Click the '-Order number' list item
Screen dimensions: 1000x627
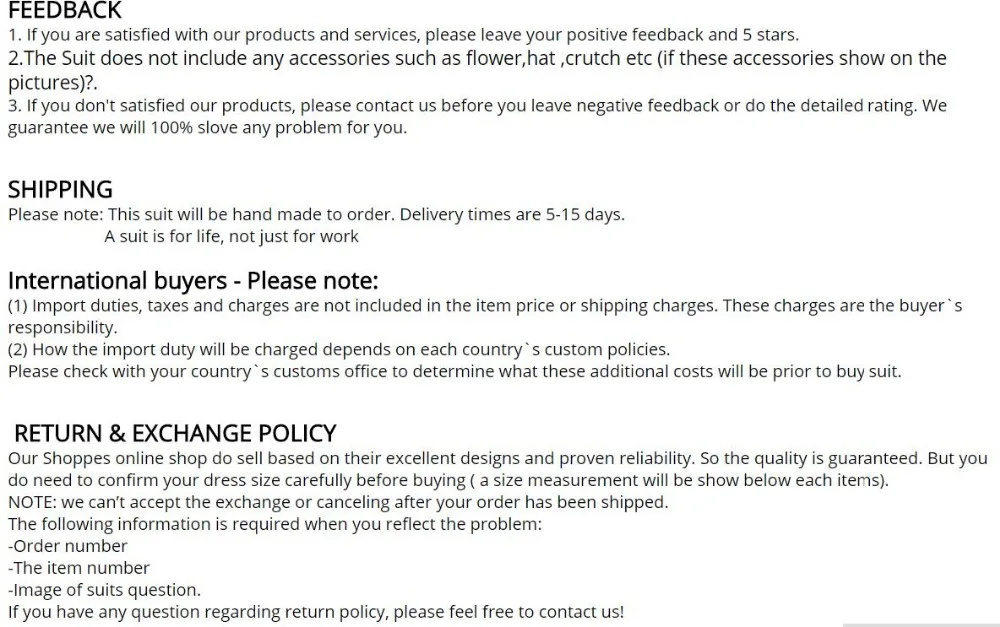68,546
